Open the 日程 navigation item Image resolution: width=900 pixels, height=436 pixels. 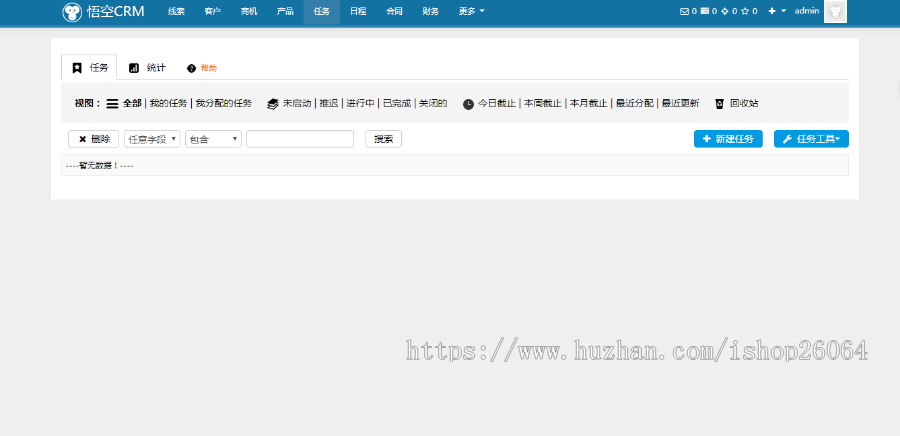[358, 11]
